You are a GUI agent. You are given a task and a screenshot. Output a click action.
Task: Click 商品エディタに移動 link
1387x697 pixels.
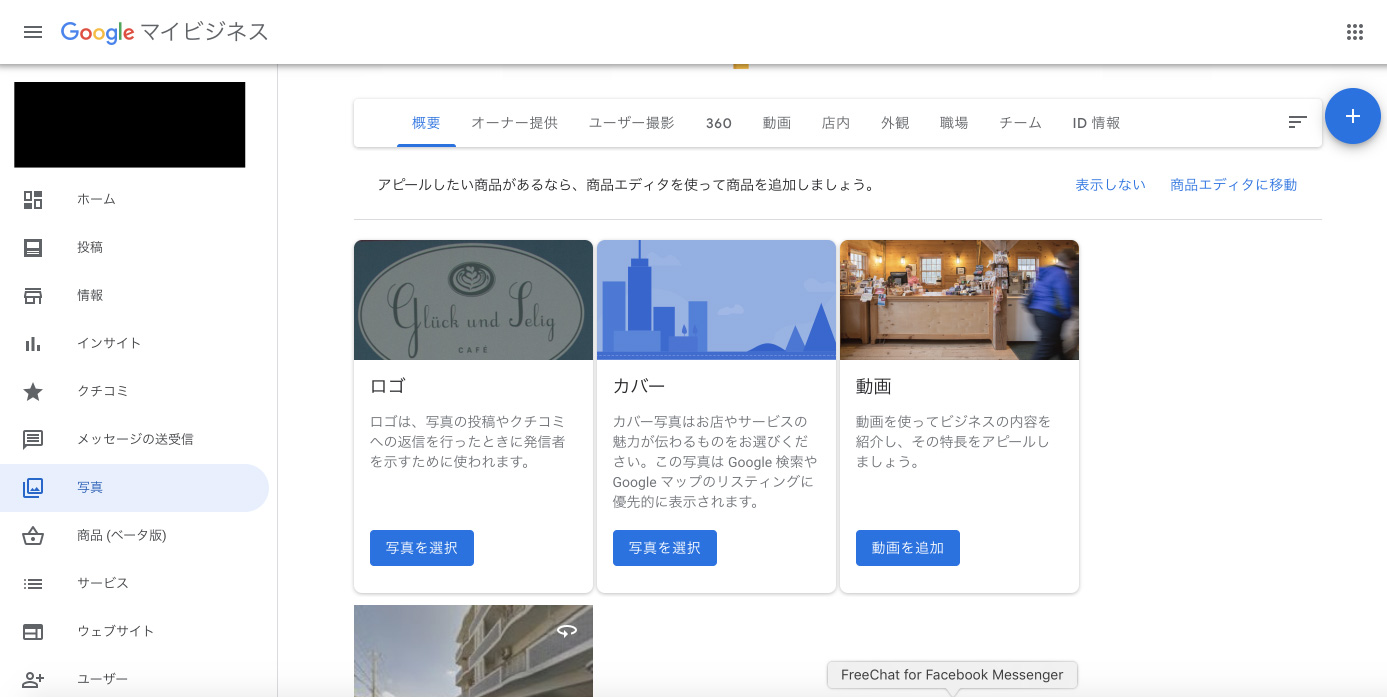click(1233, 184)
